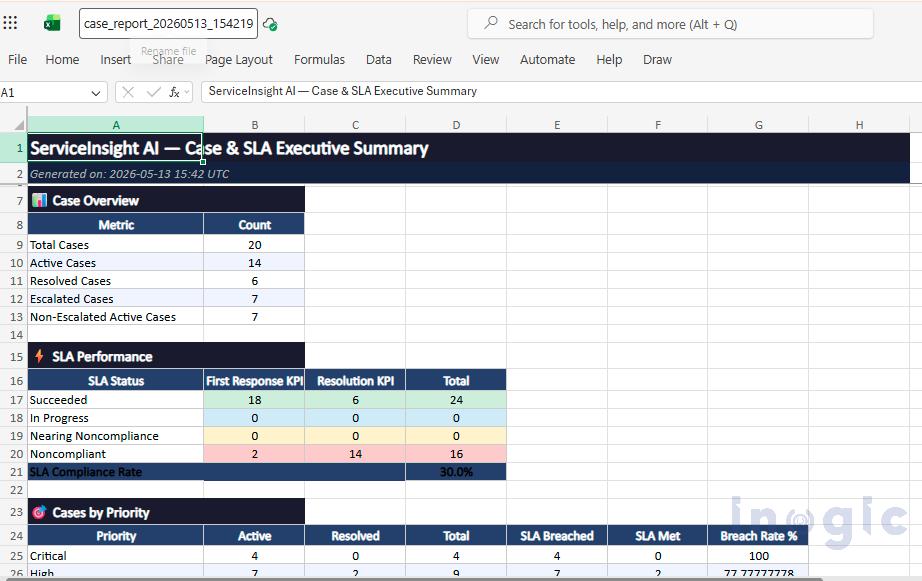
Task: Open the Insert tab
Action: click(115, 59)
